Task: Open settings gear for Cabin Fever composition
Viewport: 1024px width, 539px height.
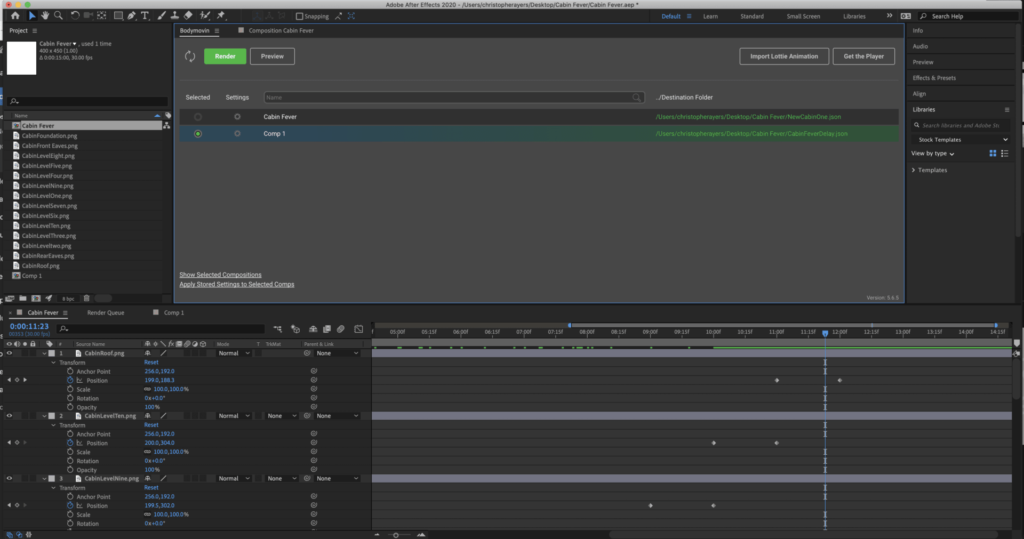Action: click(x=237, y=117)
